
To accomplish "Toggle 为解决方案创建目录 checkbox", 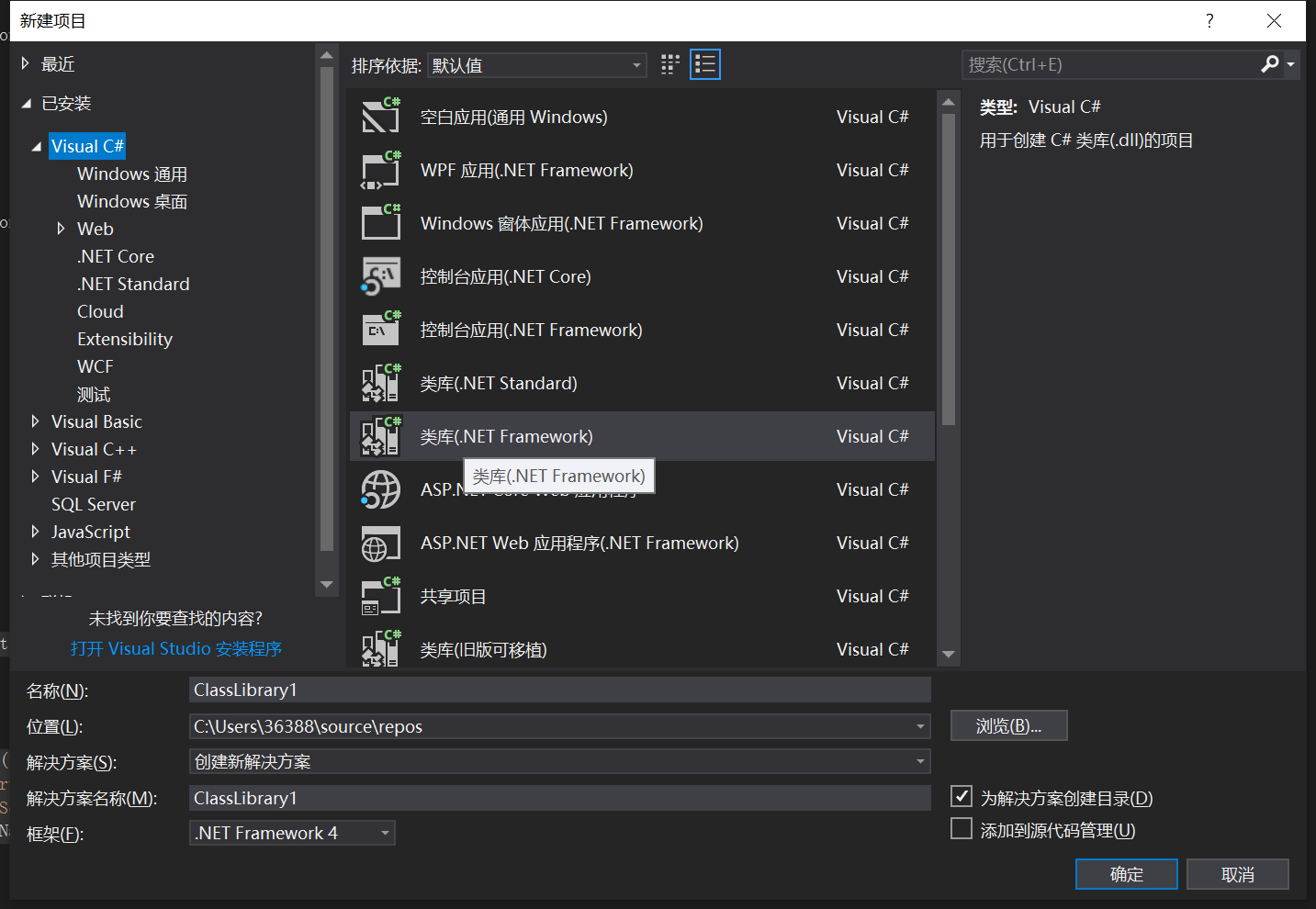I will [x=962, y=796].
